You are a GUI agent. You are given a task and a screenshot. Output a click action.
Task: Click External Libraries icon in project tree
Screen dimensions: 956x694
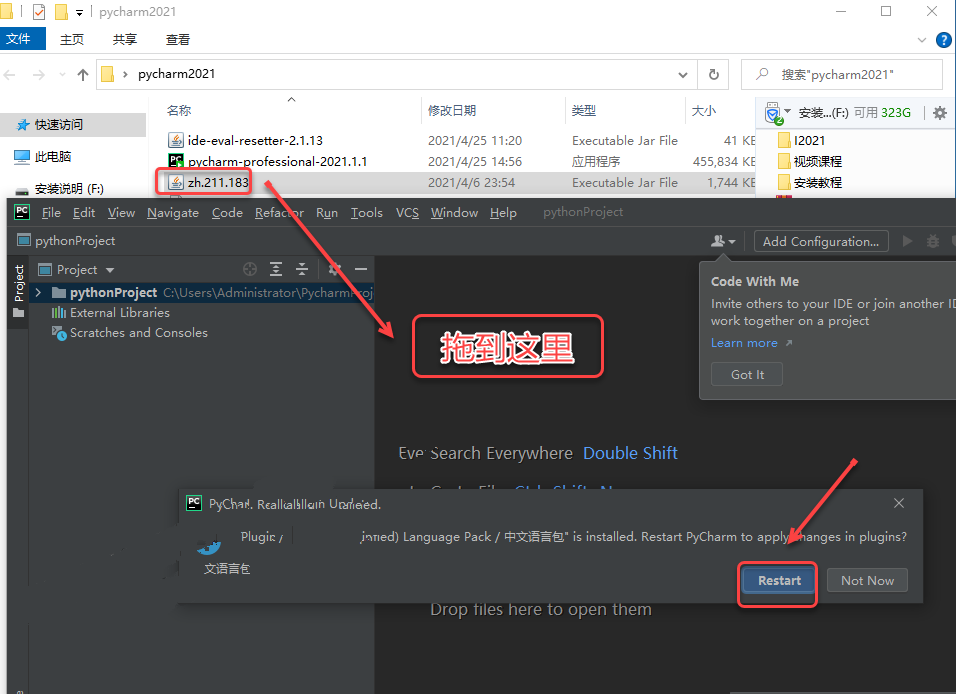59,313
